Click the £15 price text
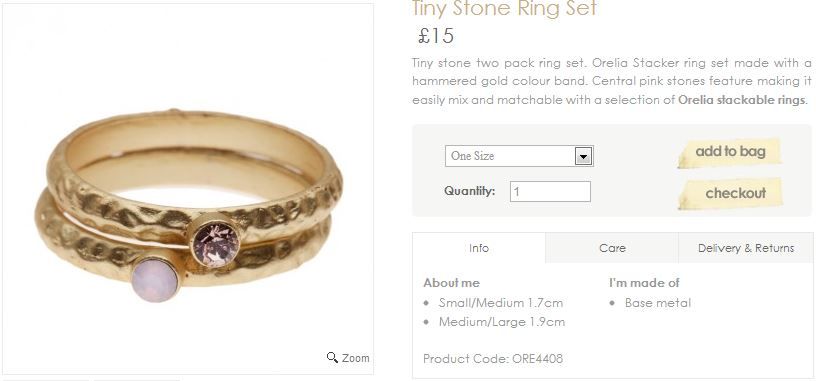 [436, 36]
